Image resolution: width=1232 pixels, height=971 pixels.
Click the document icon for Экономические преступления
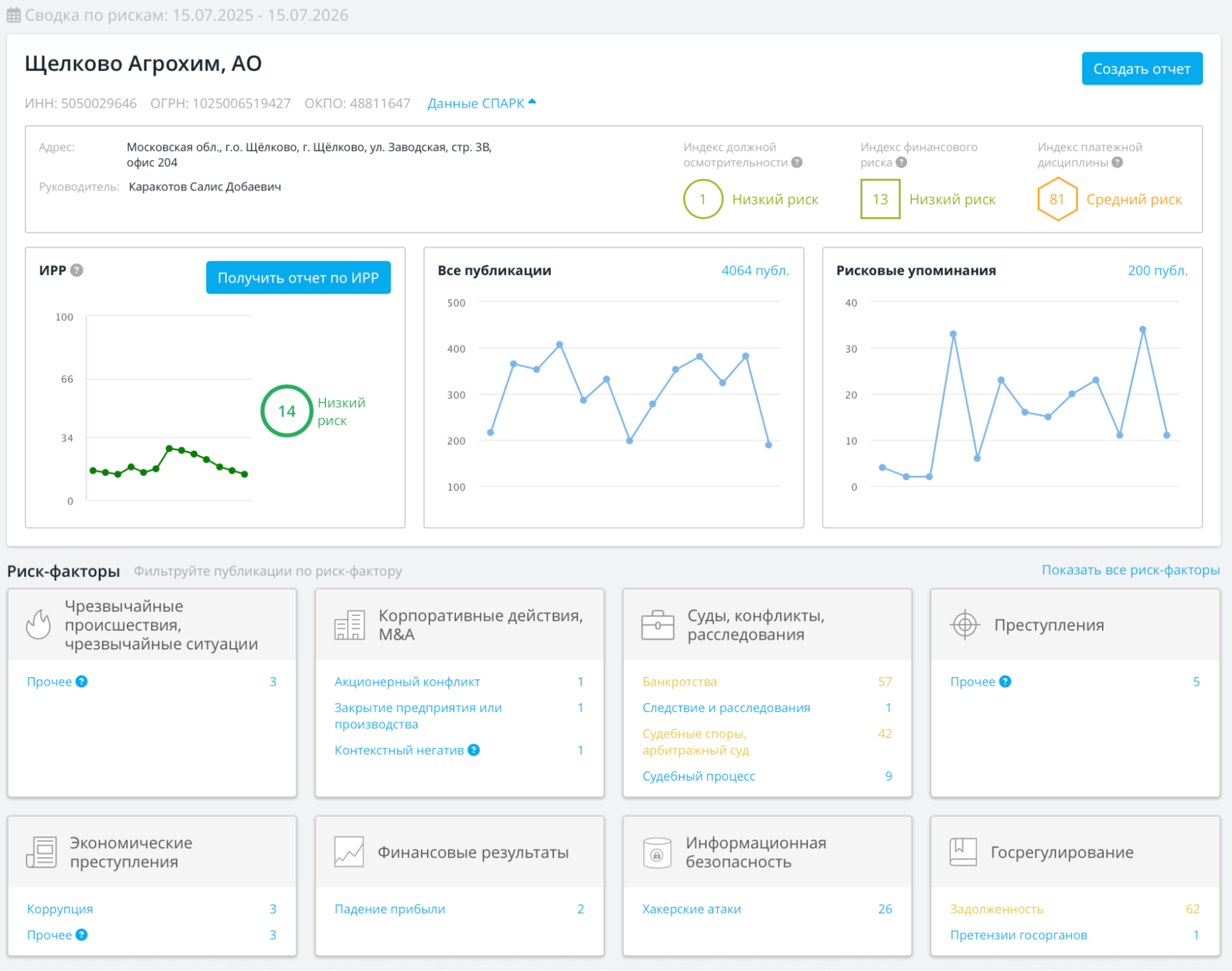[x=41, y=852]
